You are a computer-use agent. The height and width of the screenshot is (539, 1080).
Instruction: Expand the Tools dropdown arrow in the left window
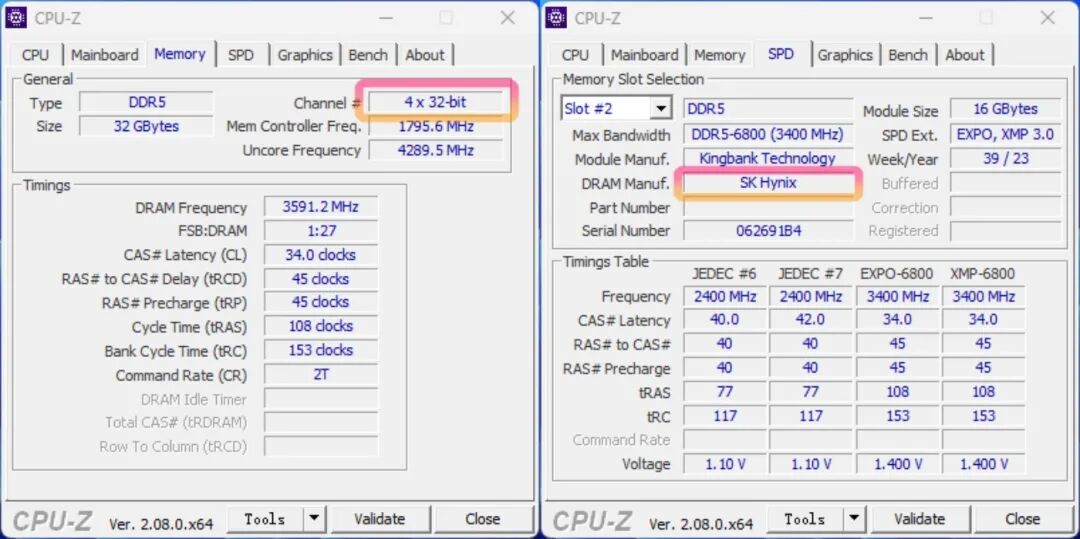314,519
